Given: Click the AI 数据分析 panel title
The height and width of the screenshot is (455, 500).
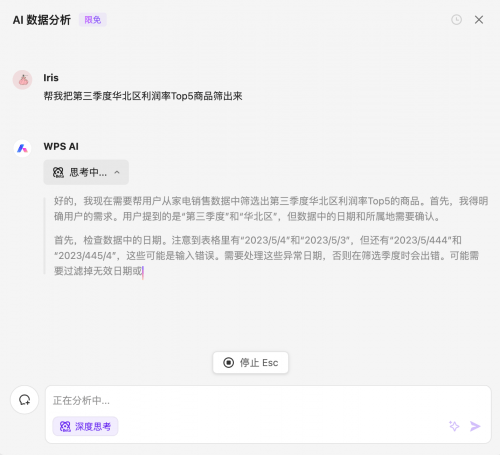Looking at the screenshot, I should pyautogui.click(x=42, y=20).
